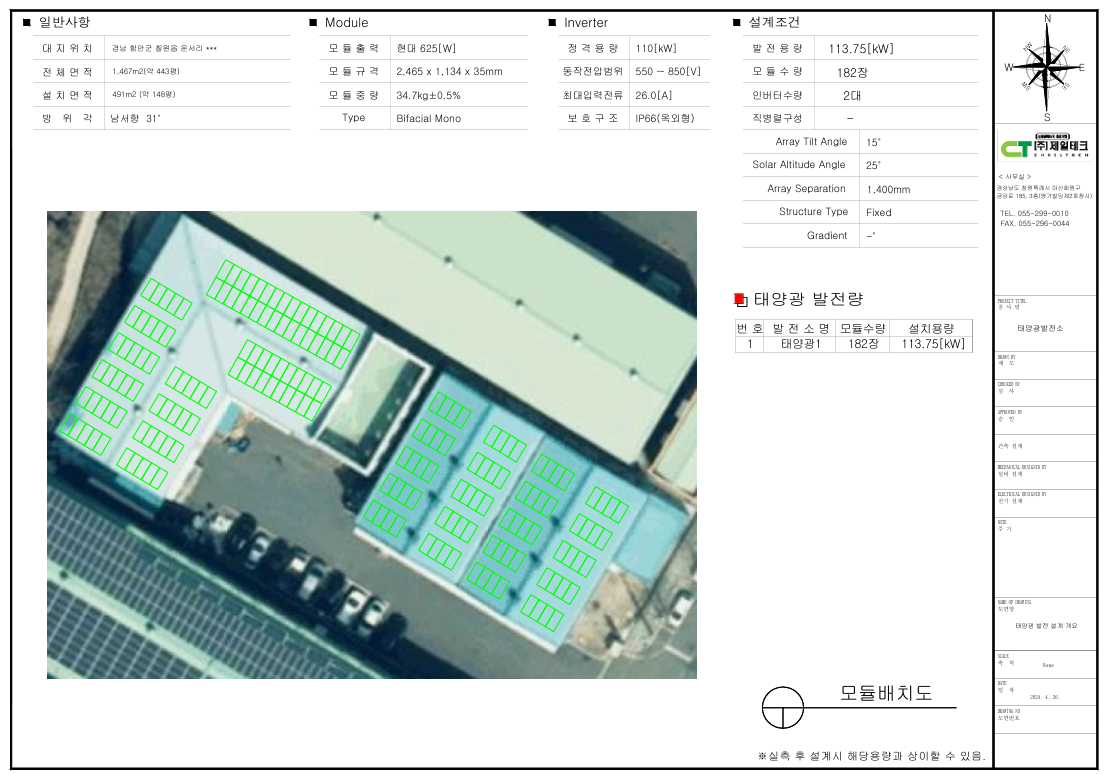Click the TEL. 055-299-0010 phone number

[1034, 213]
